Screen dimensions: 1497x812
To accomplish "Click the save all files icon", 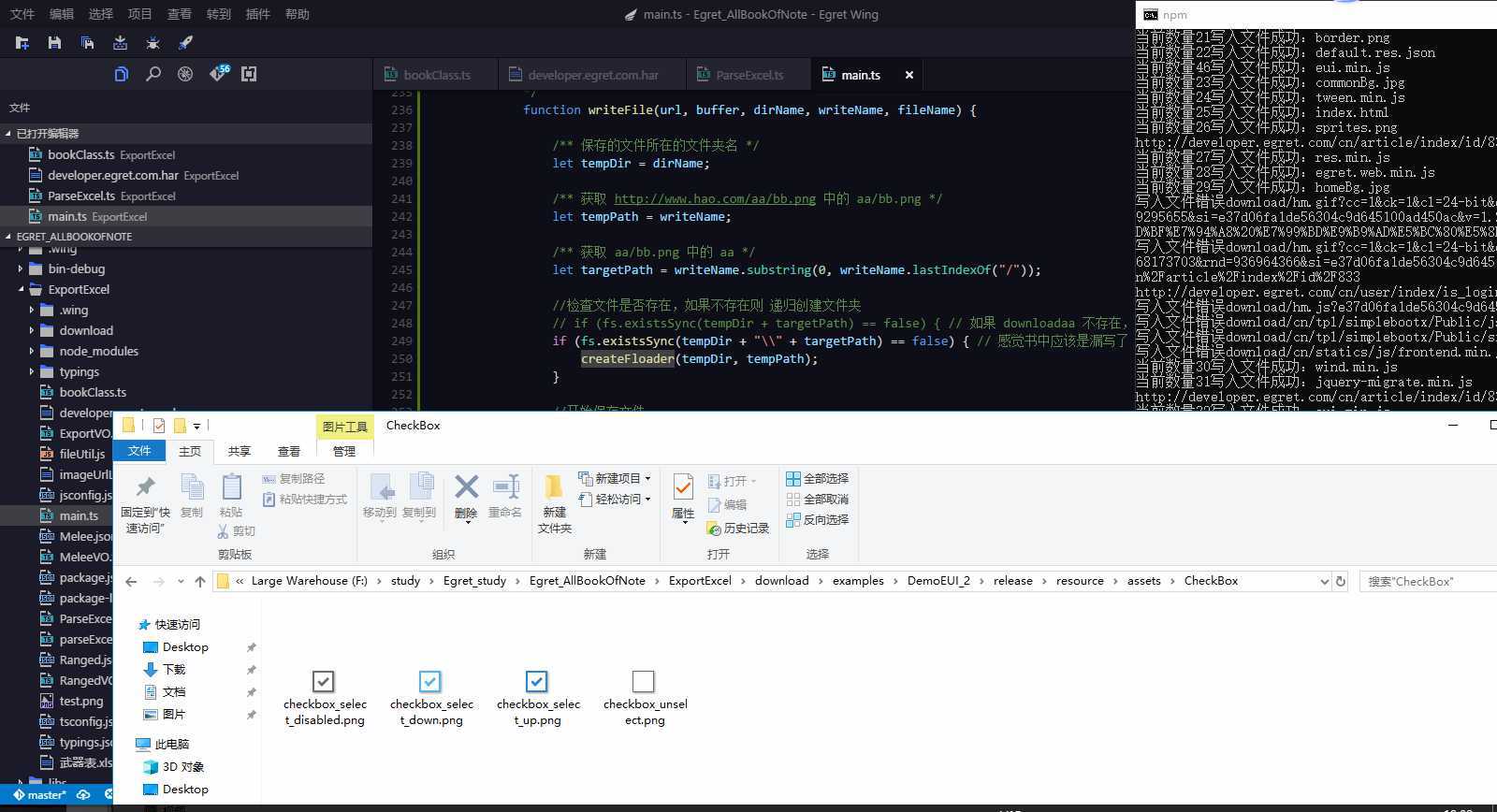I will pos(87,43).
